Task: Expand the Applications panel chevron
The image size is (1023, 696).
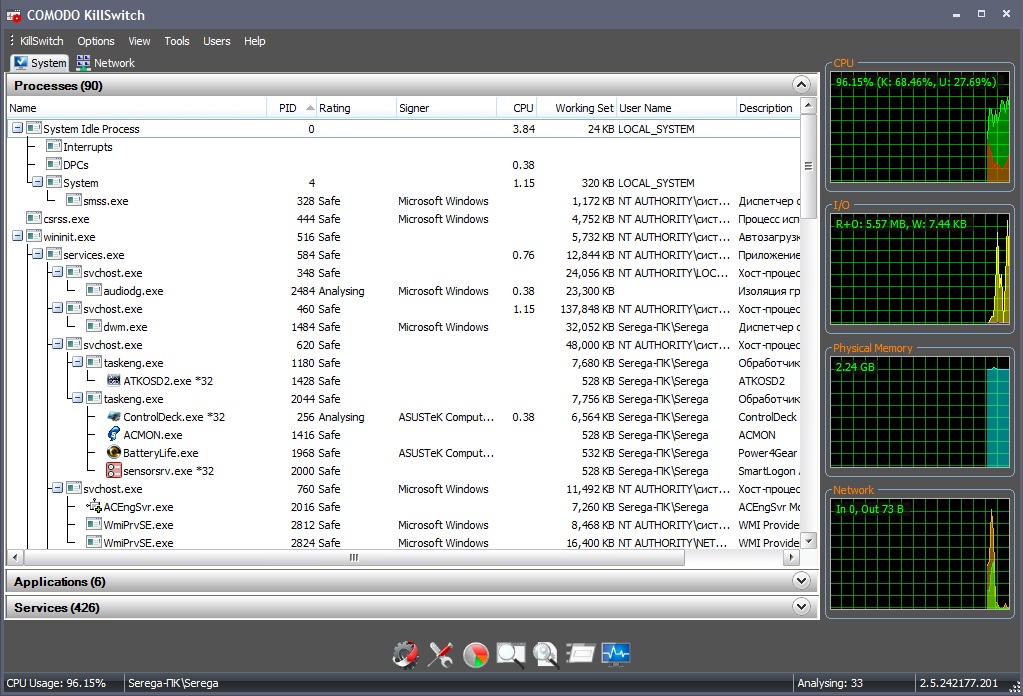Action: click(x=801, y=581)
